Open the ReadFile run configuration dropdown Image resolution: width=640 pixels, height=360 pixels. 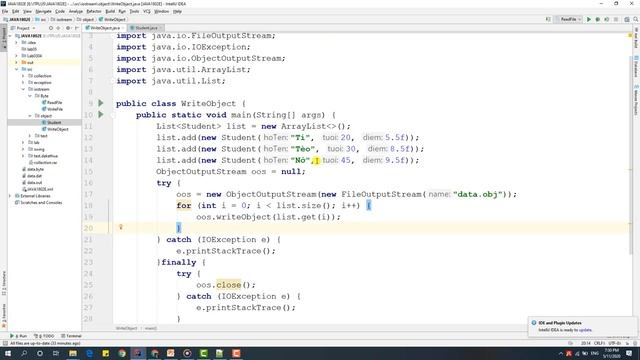[569, 19]
